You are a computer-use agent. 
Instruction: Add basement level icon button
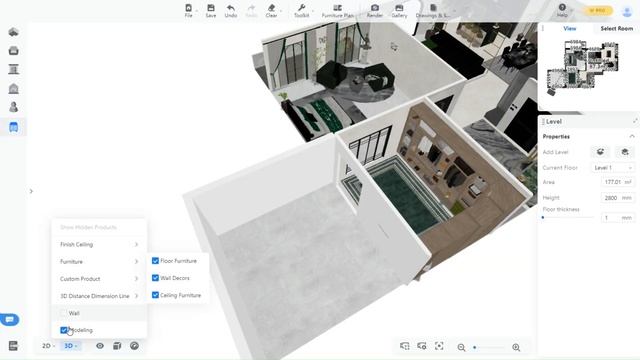[625, 152]
